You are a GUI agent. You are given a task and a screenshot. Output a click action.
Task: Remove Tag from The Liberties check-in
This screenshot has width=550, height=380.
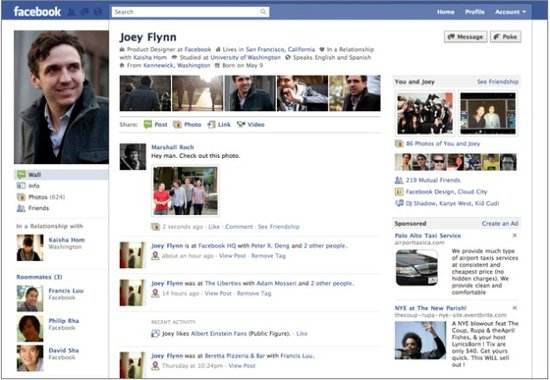pos(254,293)
